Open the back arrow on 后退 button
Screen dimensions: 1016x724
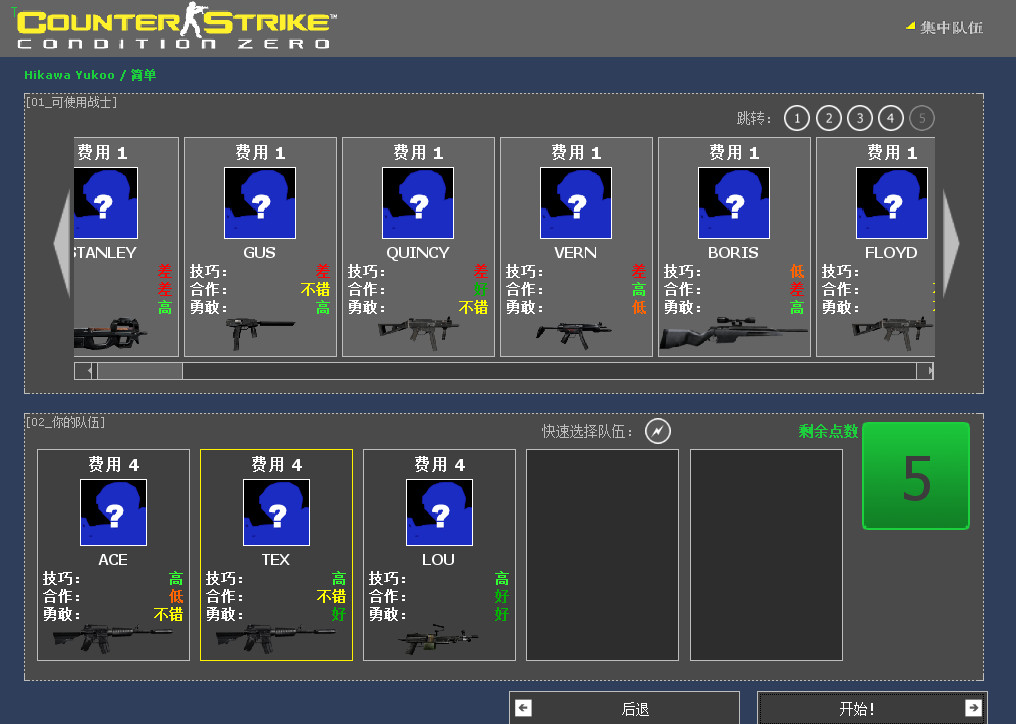(x=523, y=707)
